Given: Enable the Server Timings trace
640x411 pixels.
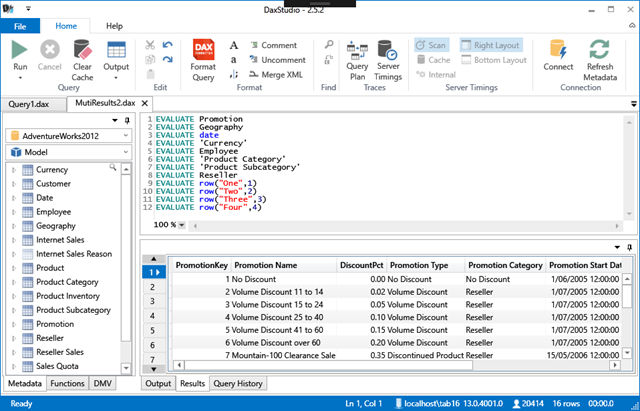Looking at the screenshot, I should coord(388,61).
